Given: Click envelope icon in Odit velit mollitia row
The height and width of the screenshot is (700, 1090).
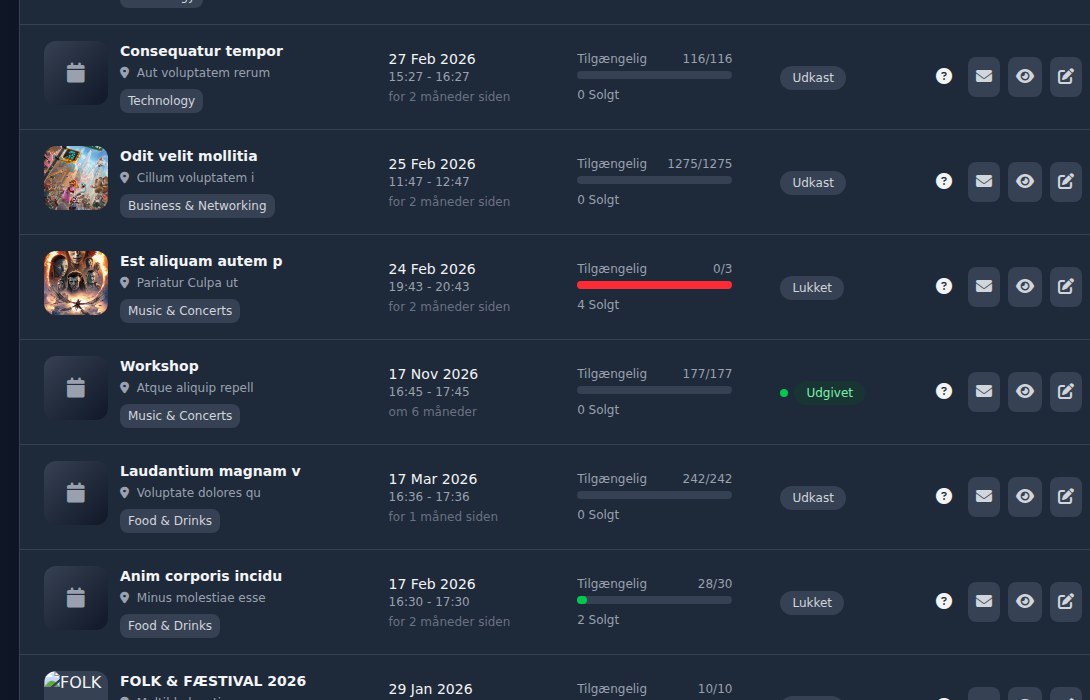Looking at the screenshot, I should 984,181.
